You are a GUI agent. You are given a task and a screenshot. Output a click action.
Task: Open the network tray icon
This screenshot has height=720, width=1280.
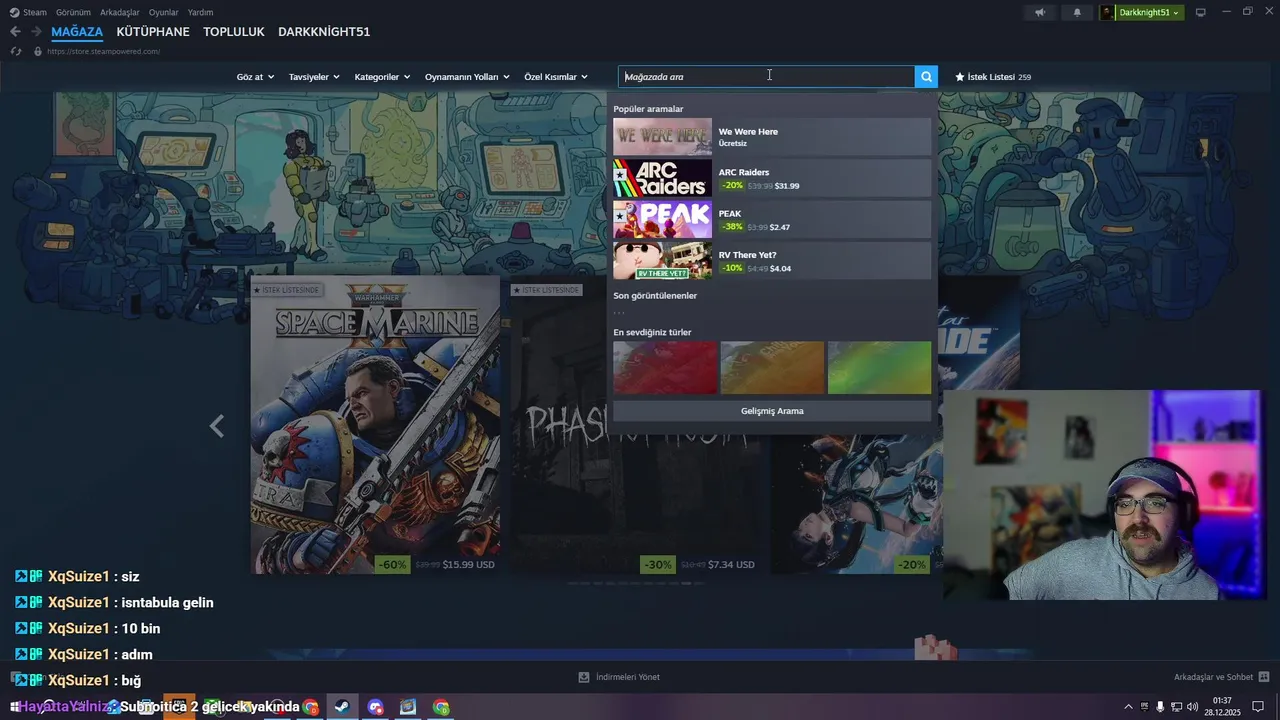pyautogui.click(x=1176, y=707)
